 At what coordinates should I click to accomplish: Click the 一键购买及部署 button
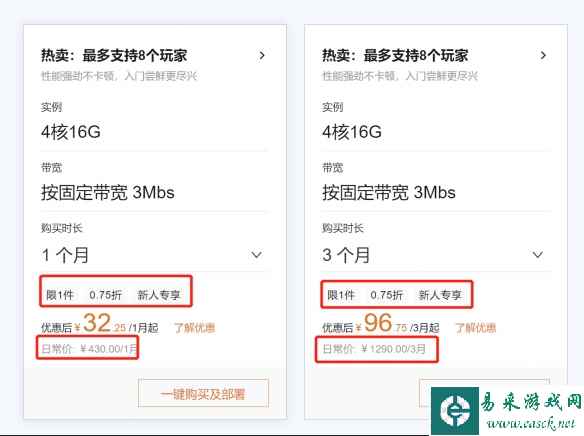click(x=203, y=394)
